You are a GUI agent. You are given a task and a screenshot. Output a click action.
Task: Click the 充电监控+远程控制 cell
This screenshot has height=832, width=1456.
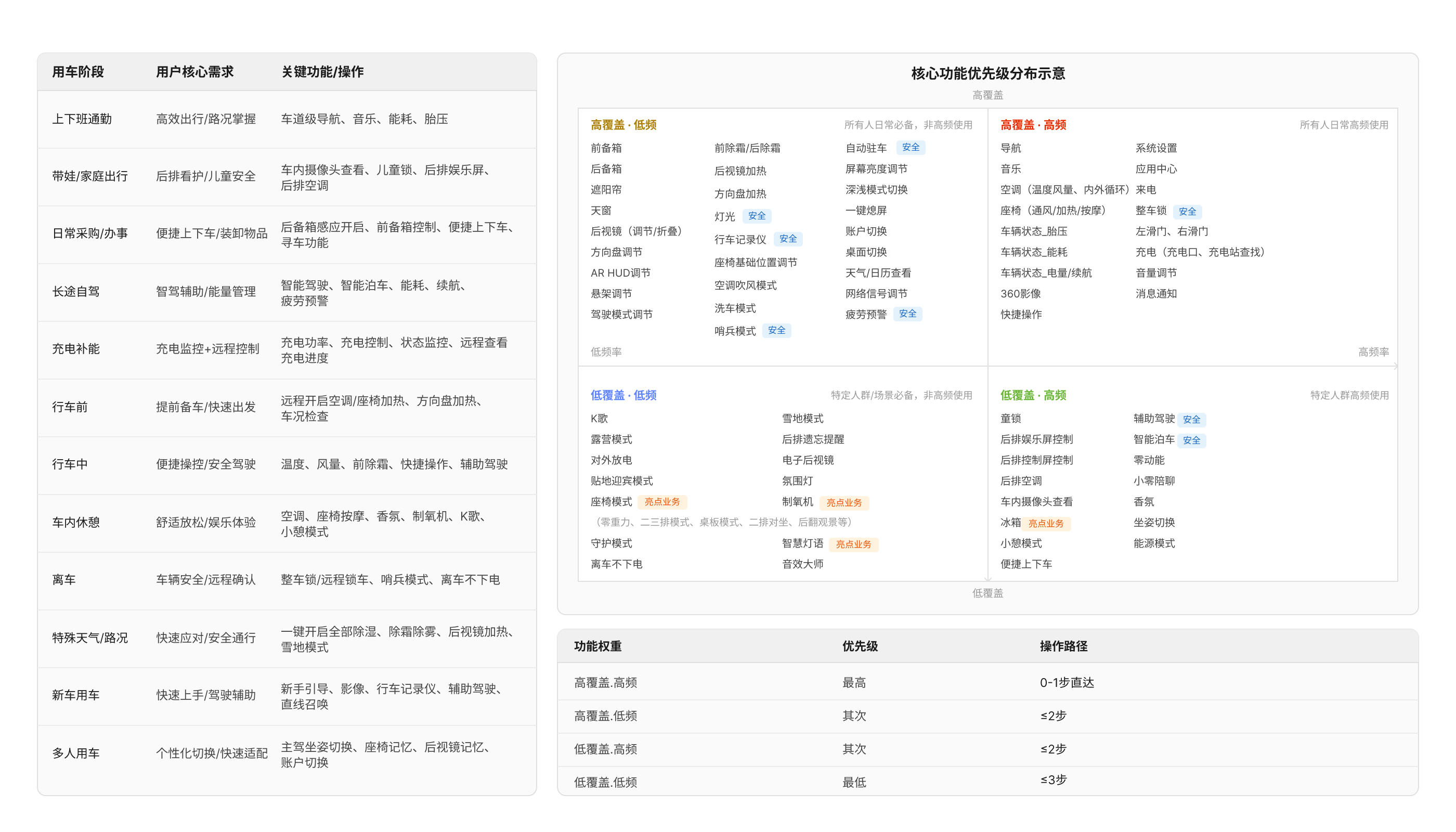click(x=207, y=348)
